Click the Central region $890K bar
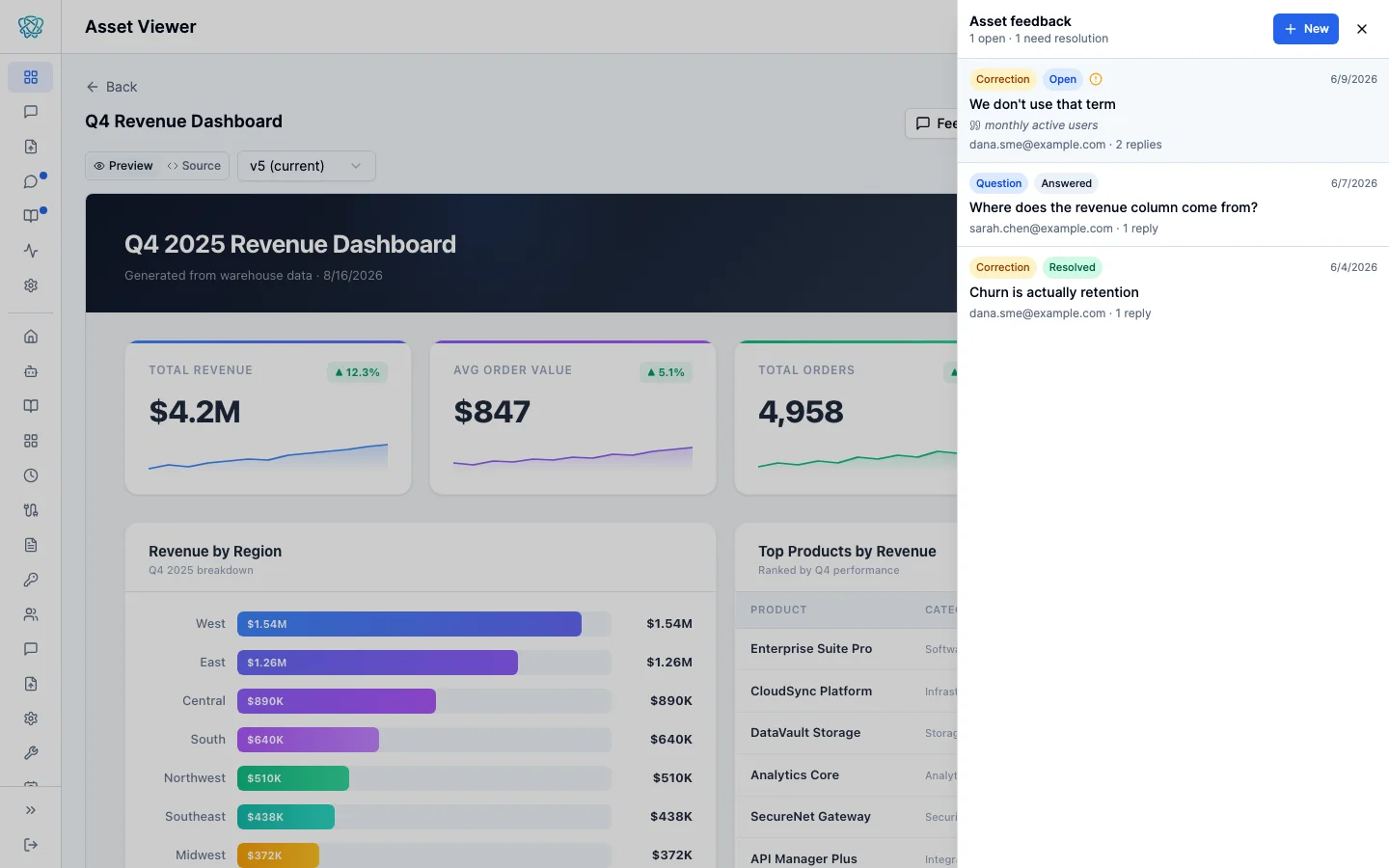Image resolution: width=1389 pixels, height=868 pixels. point(337,701)
